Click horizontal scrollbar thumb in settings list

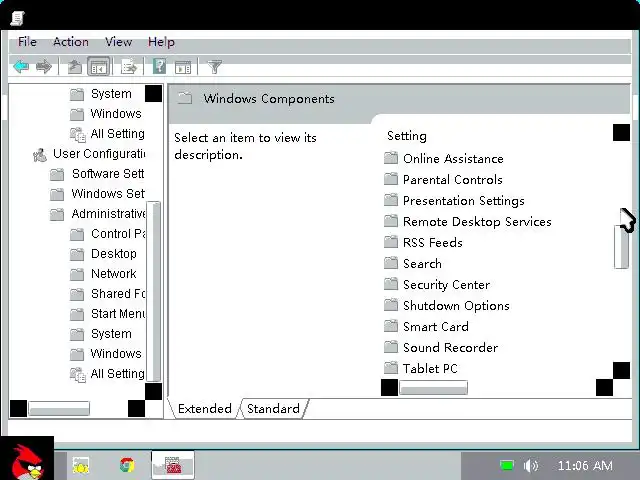click(433, 387)
